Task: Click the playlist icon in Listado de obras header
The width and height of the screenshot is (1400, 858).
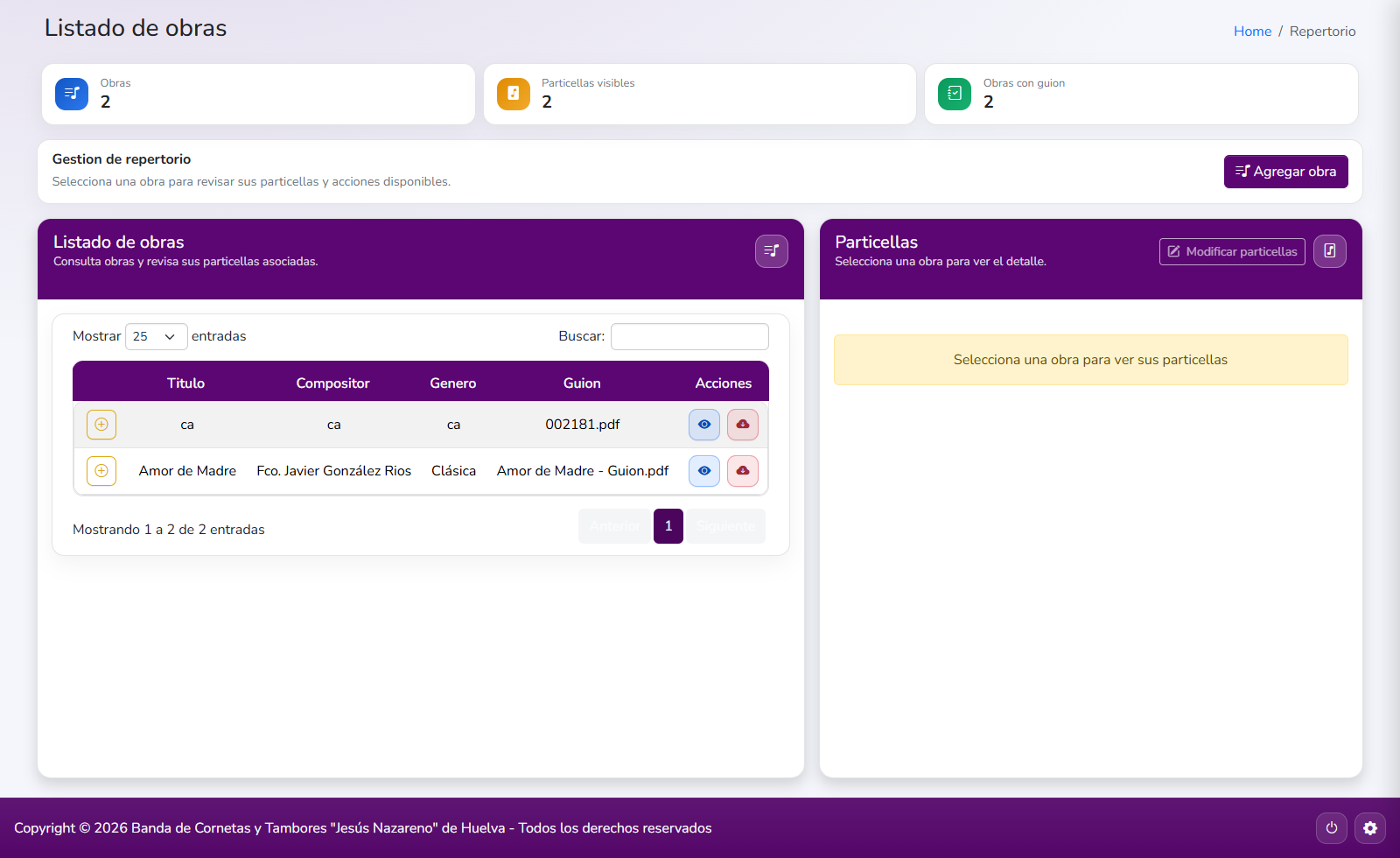Action: pos(771,251)
